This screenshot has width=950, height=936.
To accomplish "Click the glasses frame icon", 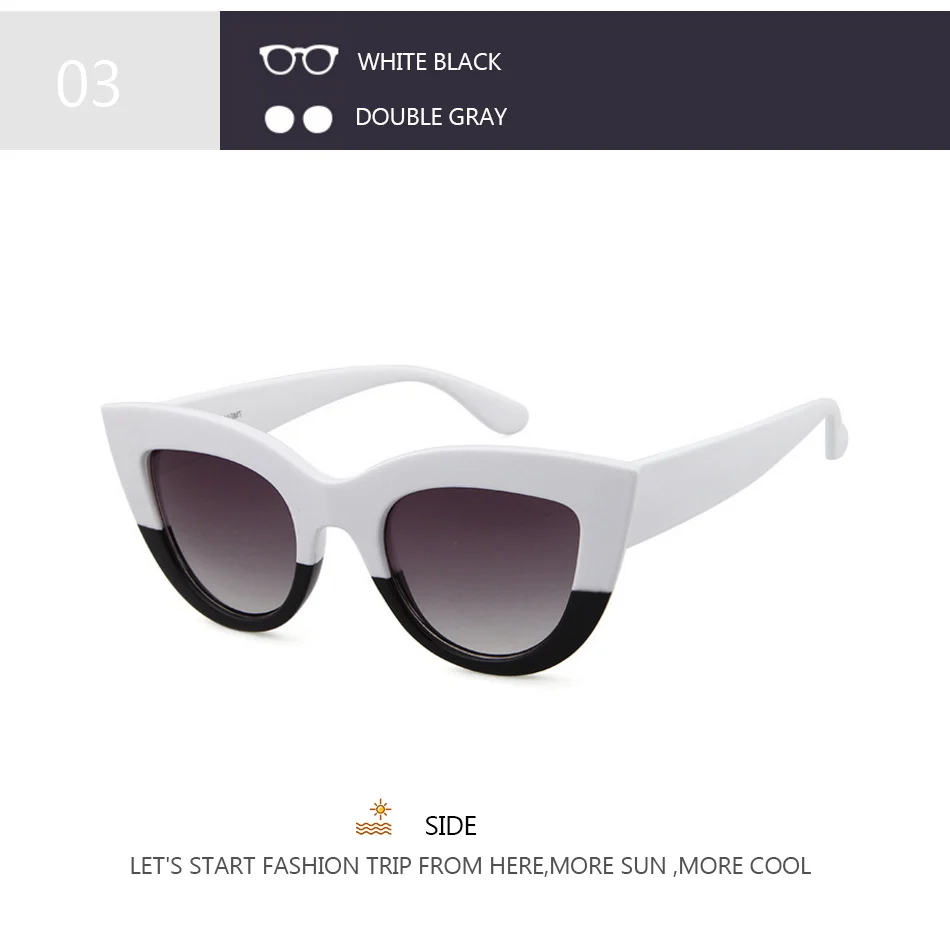I will [299, 59].
